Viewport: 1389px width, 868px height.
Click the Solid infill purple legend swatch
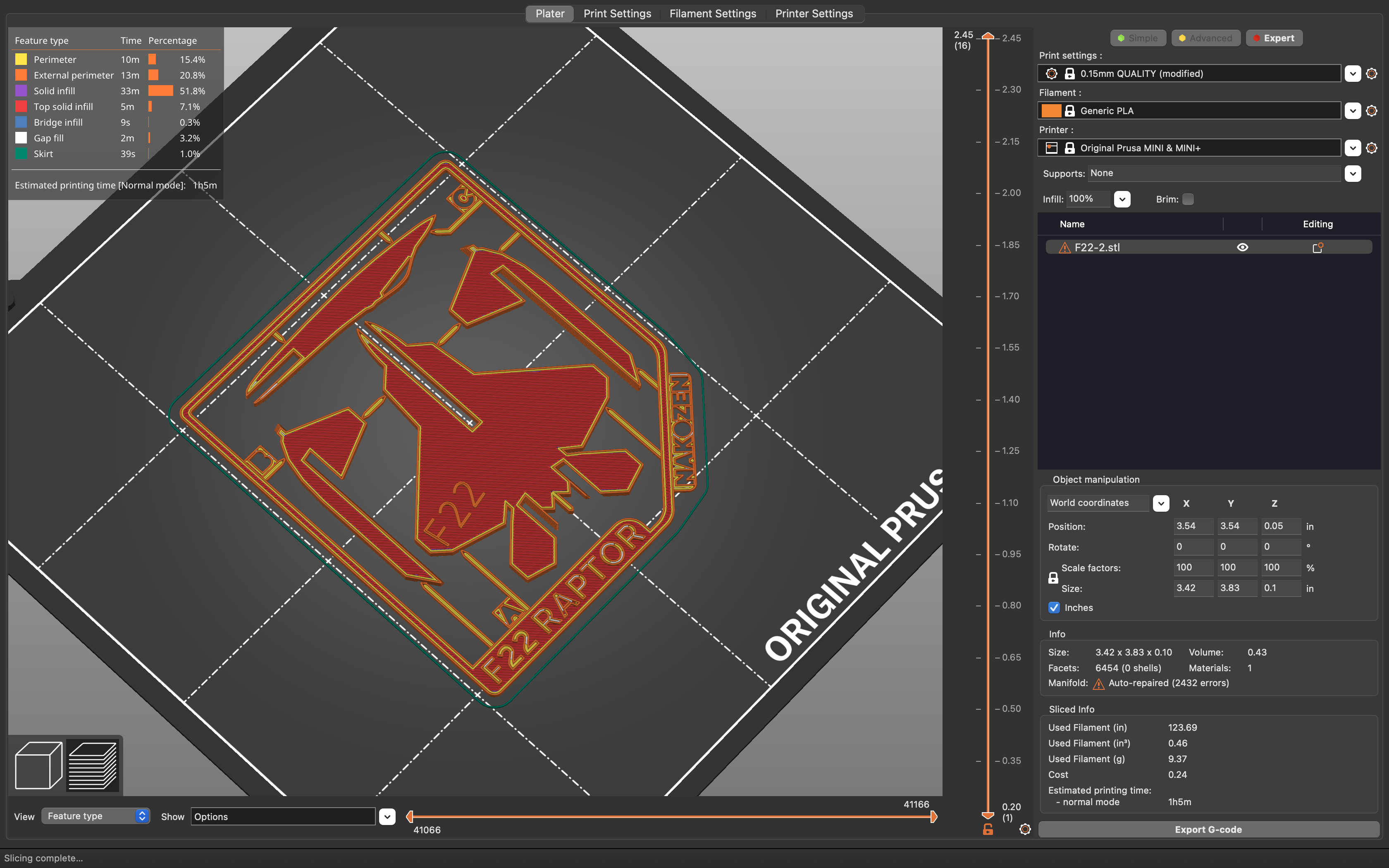(21, 91)
